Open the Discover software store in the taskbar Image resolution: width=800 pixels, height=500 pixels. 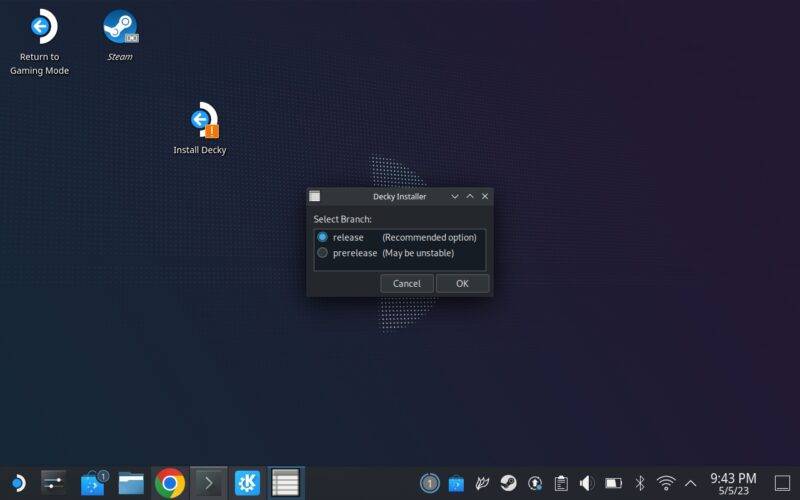click(93, 484)
